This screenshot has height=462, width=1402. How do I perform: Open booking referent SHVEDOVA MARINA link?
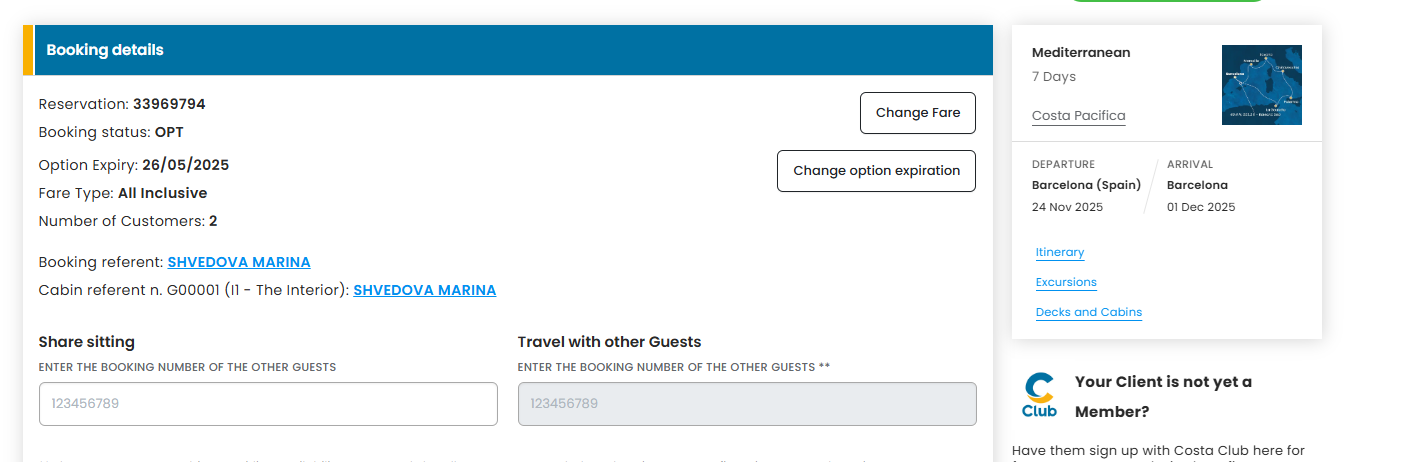239,262
